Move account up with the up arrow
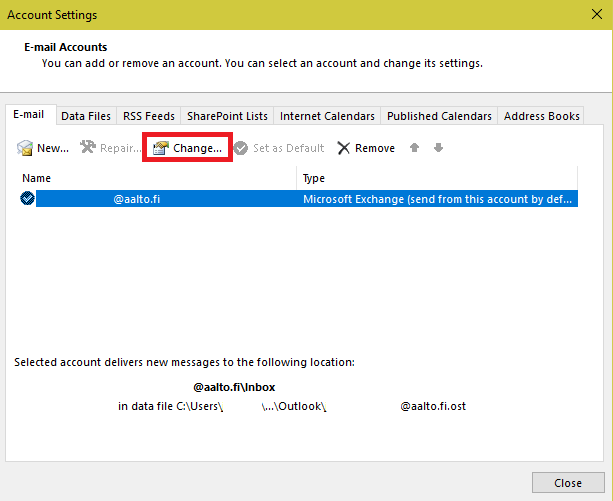This screenshot has width=613, height=501. pyautogui.click(x=415, y=148)
